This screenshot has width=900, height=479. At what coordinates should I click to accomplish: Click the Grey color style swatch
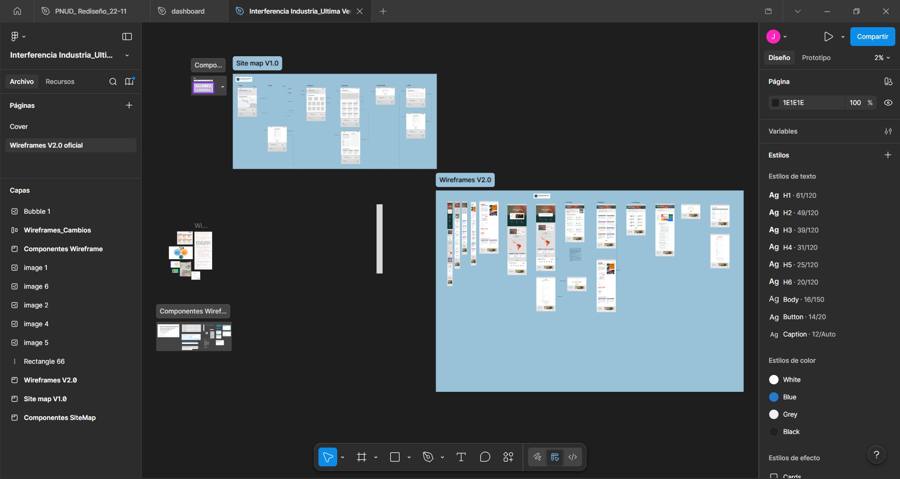tap(774, 414)
